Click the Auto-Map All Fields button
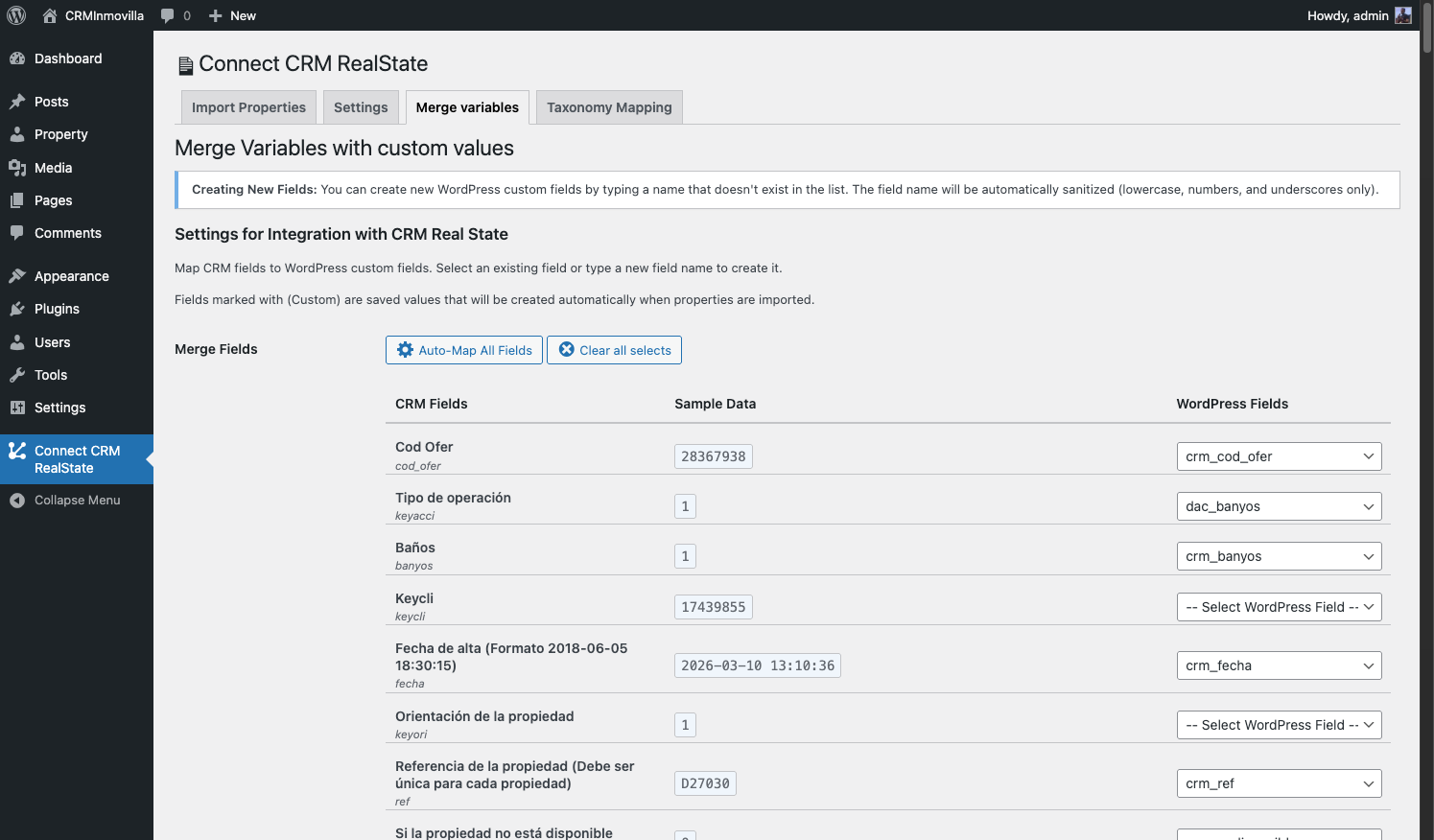 [x=463, y=350]
